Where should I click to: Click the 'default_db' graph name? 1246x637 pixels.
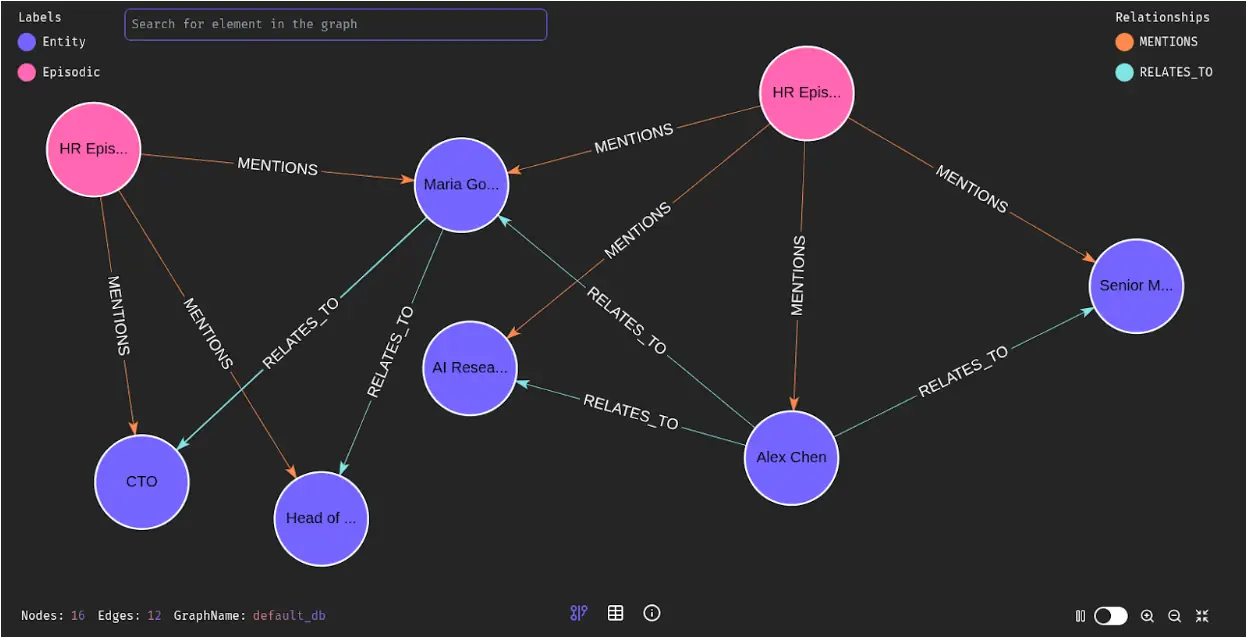[x=289, y=615]
